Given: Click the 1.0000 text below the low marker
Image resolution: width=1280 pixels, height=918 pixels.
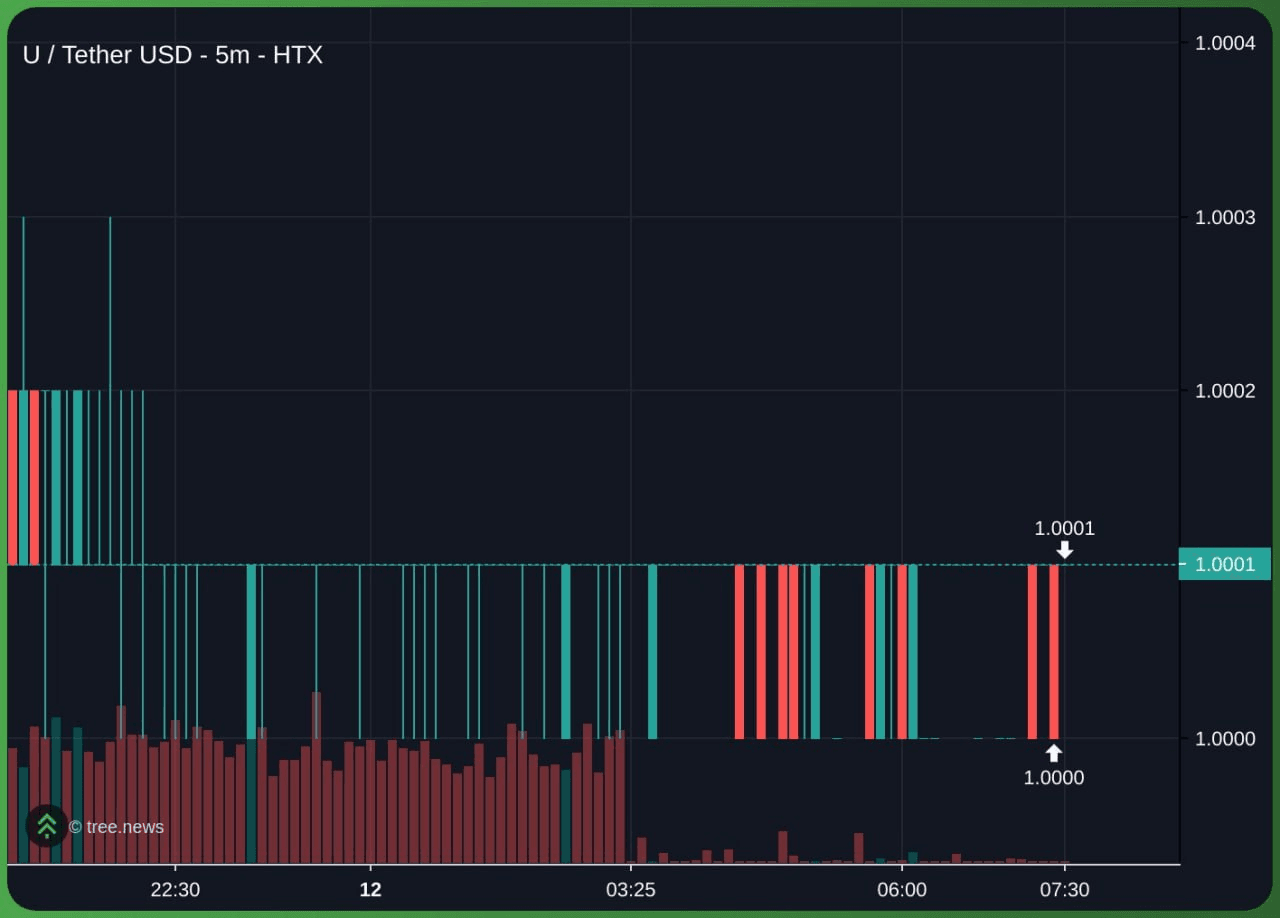Looking at the screenshot, I should [x=1053, y=778].
